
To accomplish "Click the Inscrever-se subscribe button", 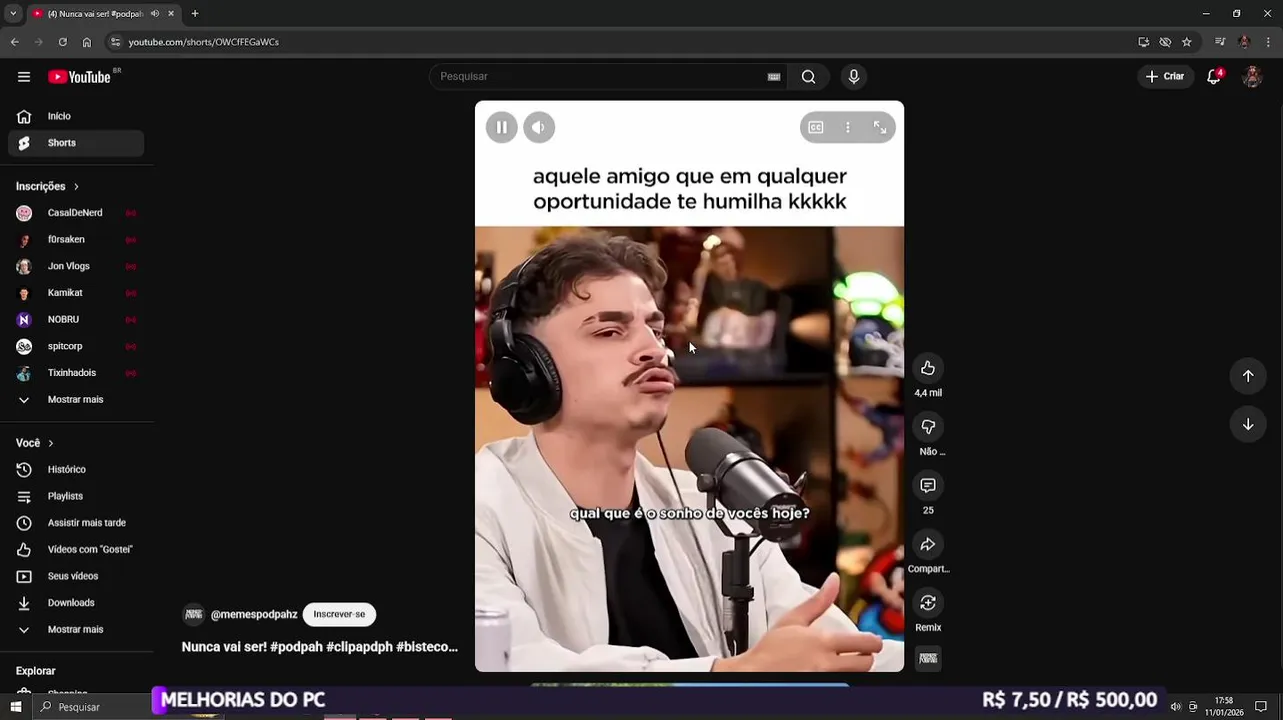I will coord(339,614).
